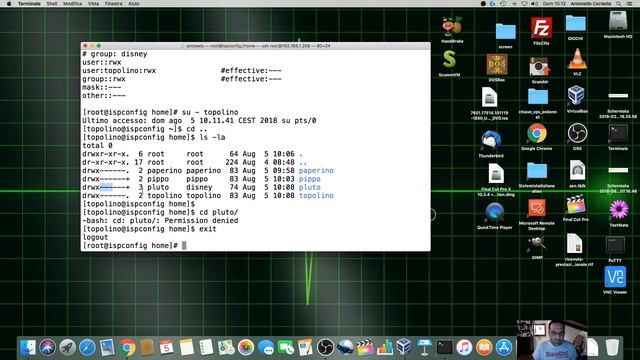Launch FileZilla from the desktop
Image resolution: width=640 pixels, height=360 pixels.
pyautogui.click(x=541, y=28)
